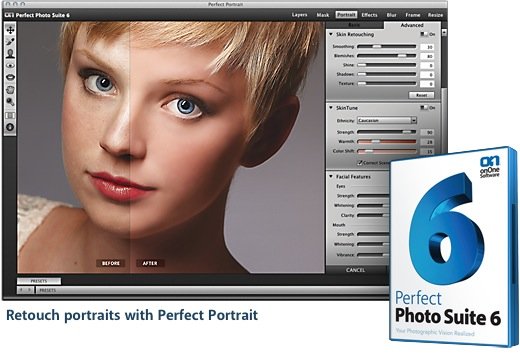Open the Frame module
The width and height of the screenshot is (520, 360).
pyautogui.click(x=413, y=15)
